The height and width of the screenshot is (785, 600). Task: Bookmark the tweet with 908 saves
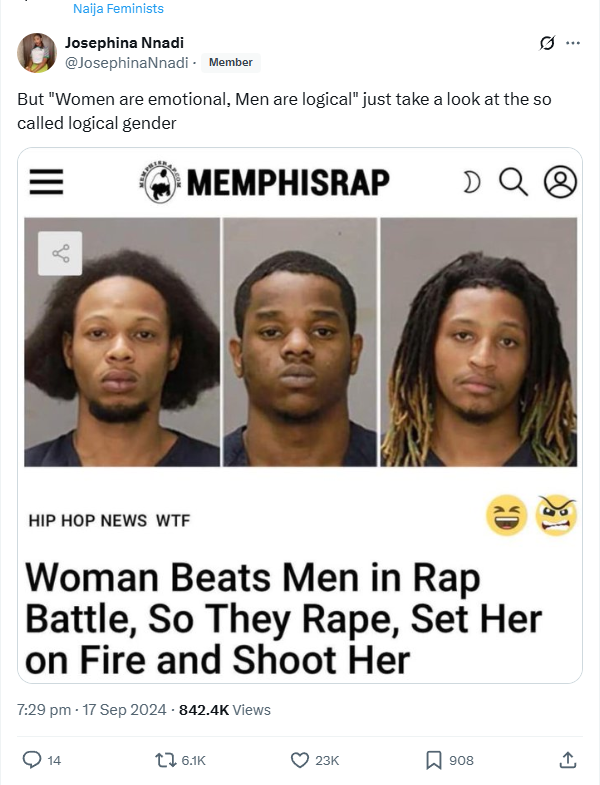pos(449,760)
